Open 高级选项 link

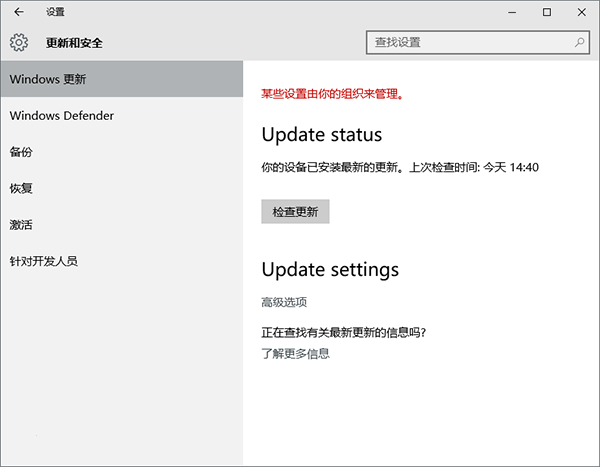tap(284, 302)
